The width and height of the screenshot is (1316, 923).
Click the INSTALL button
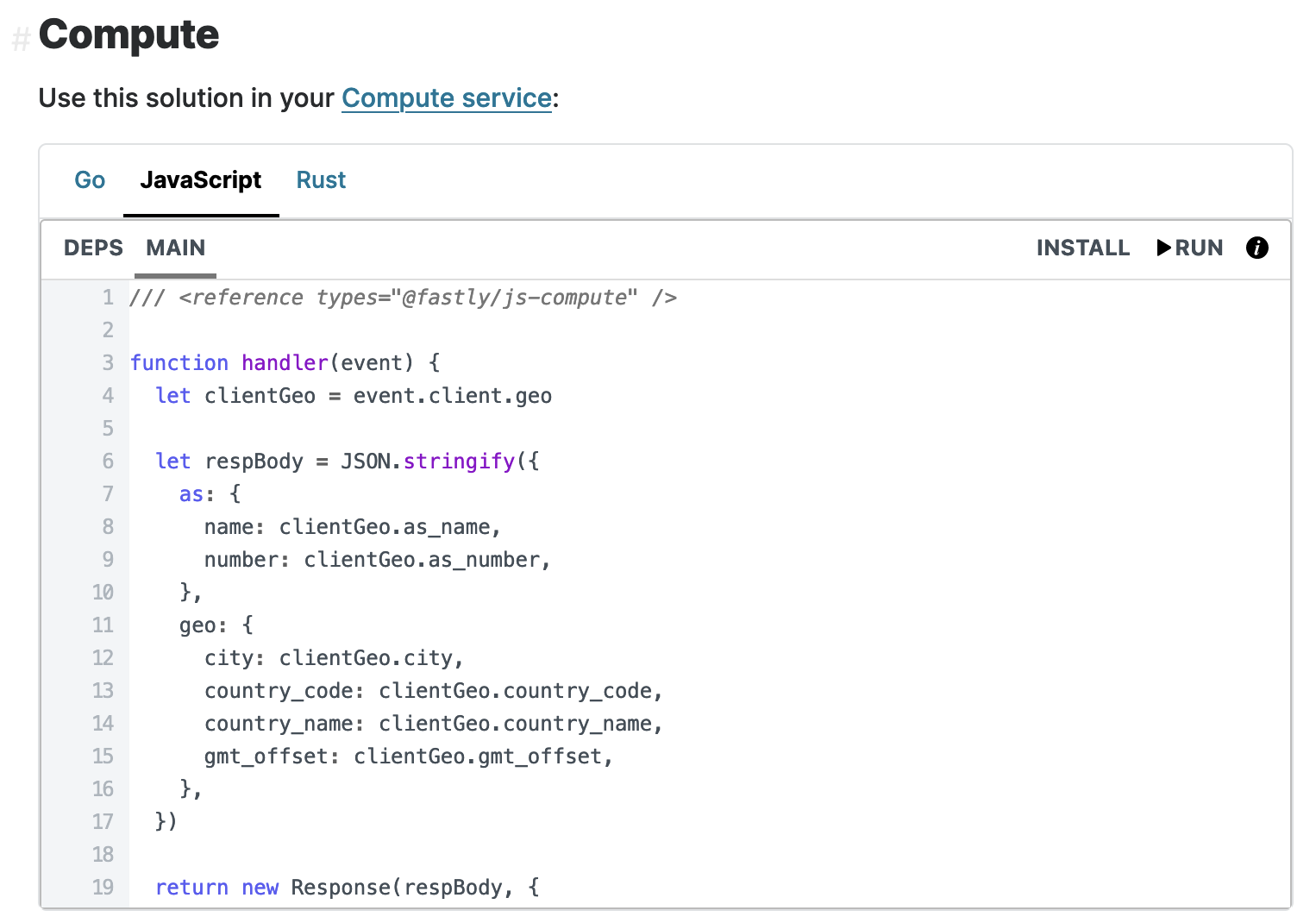[x=1083, y=248]
